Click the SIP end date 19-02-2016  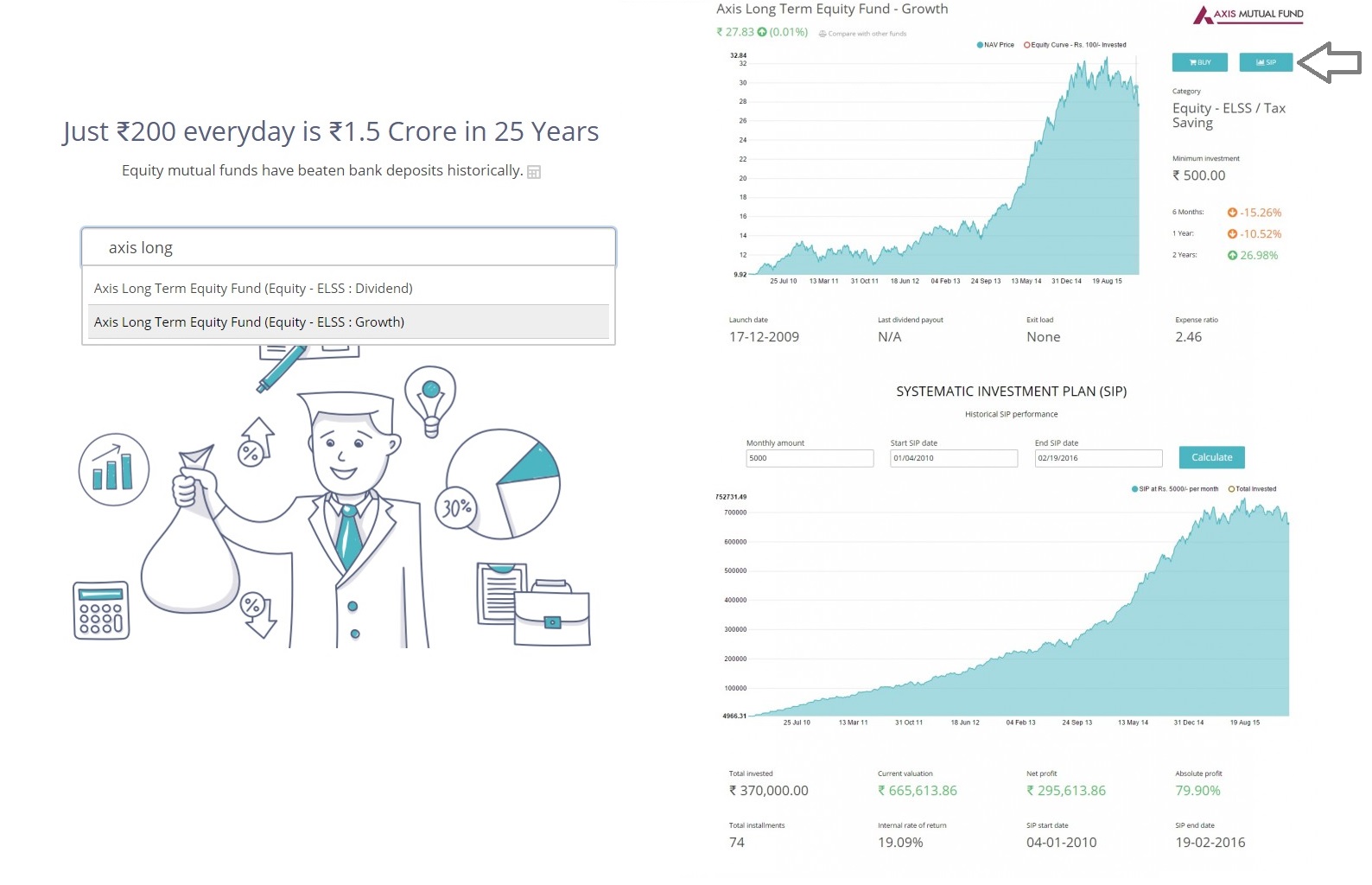tap(1210, 843)
